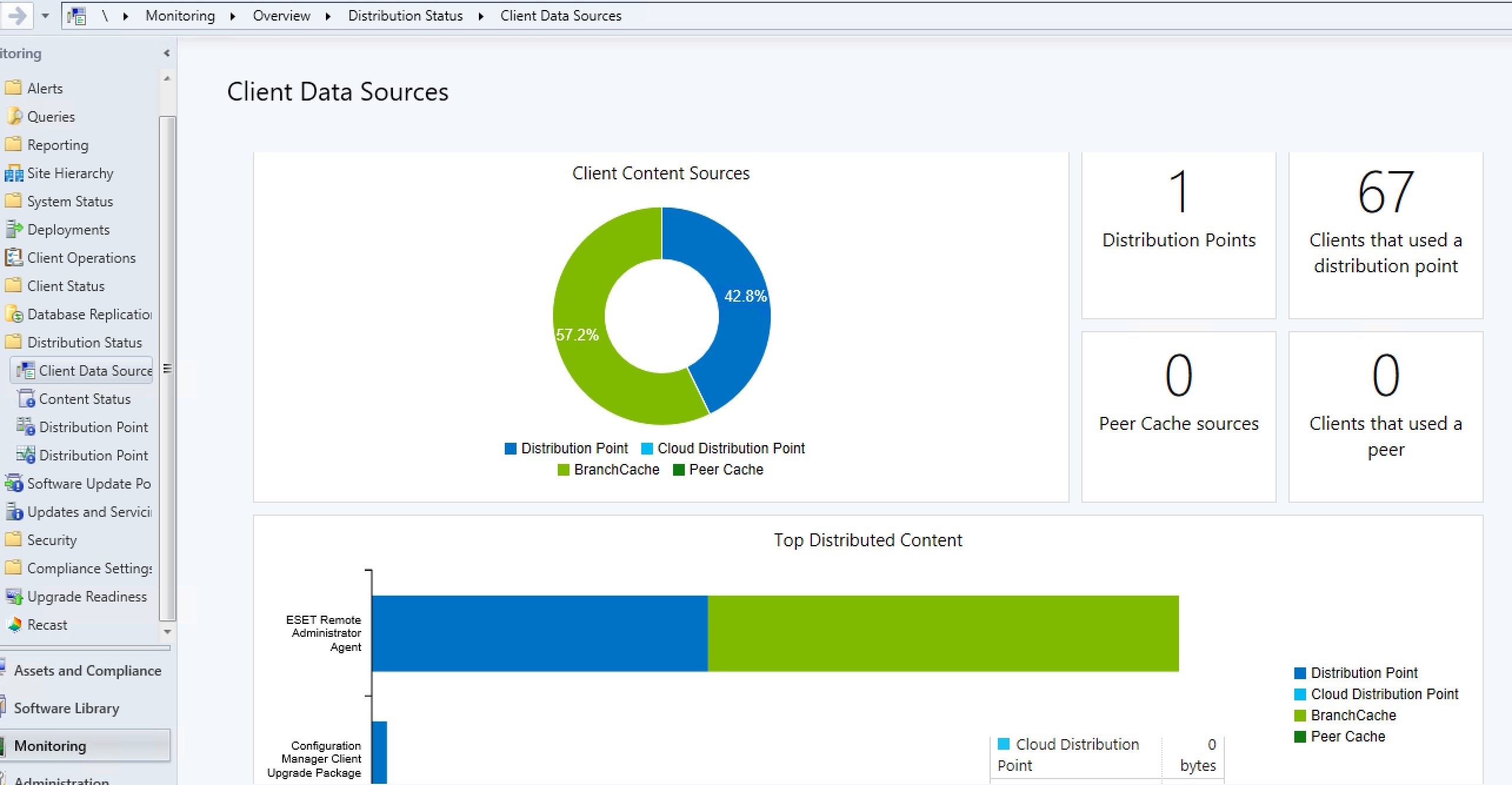The image size is (1512, 785).
Task: Click the Compliance Settings folder icon
Action: point(13,567)
